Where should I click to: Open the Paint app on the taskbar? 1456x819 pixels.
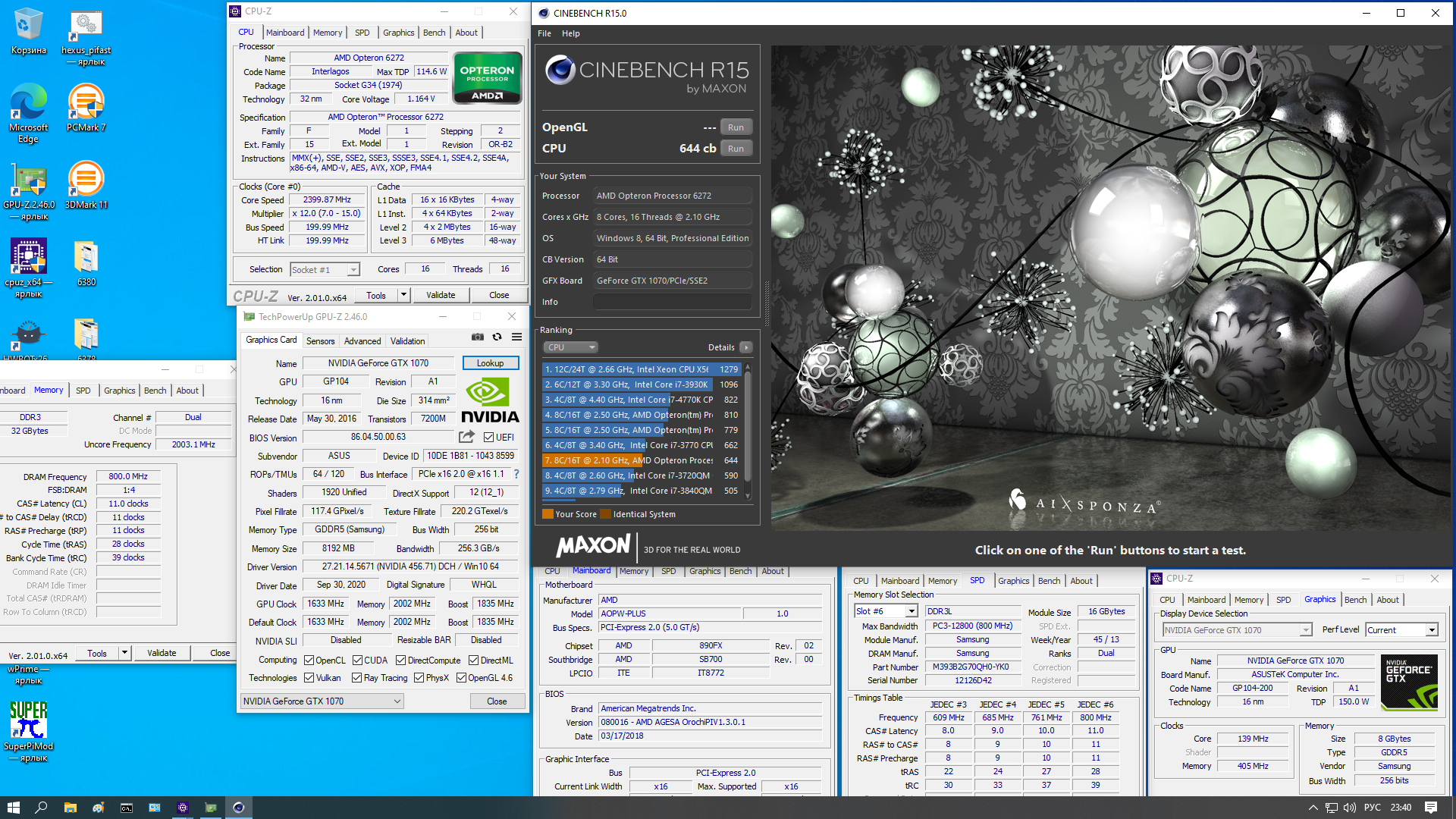[98, 808]
